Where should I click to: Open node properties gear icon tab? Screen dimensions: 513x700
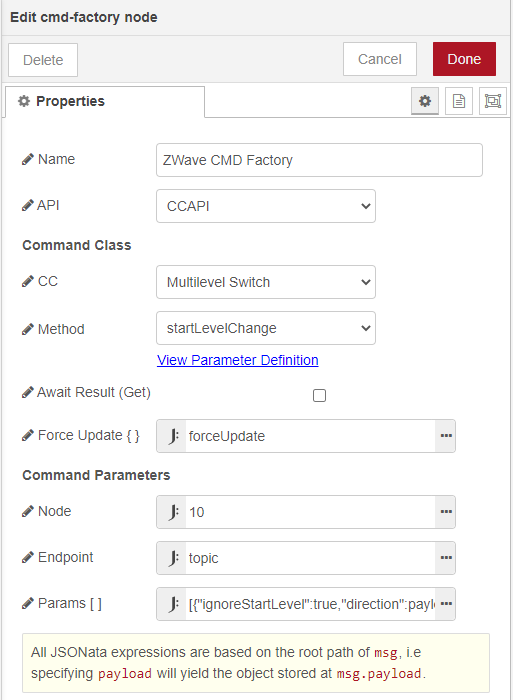(x=425, y=101)
